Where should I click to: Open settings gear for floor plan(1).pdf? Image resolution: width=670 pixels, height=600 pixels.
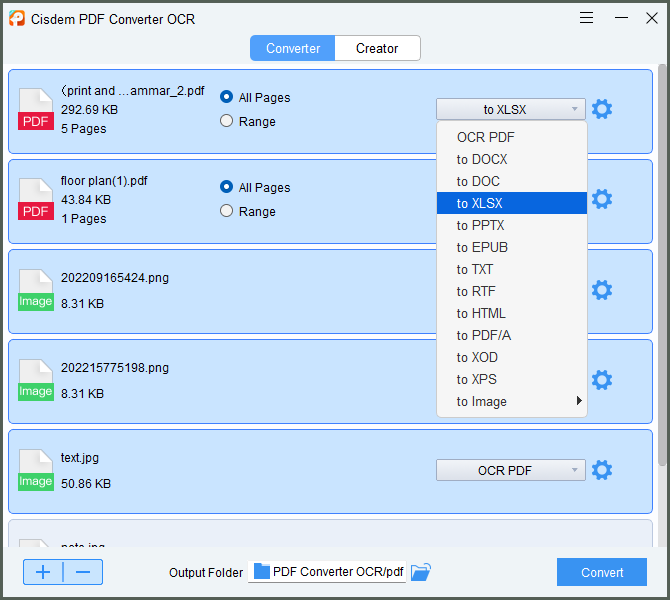[x=601, y=199]
